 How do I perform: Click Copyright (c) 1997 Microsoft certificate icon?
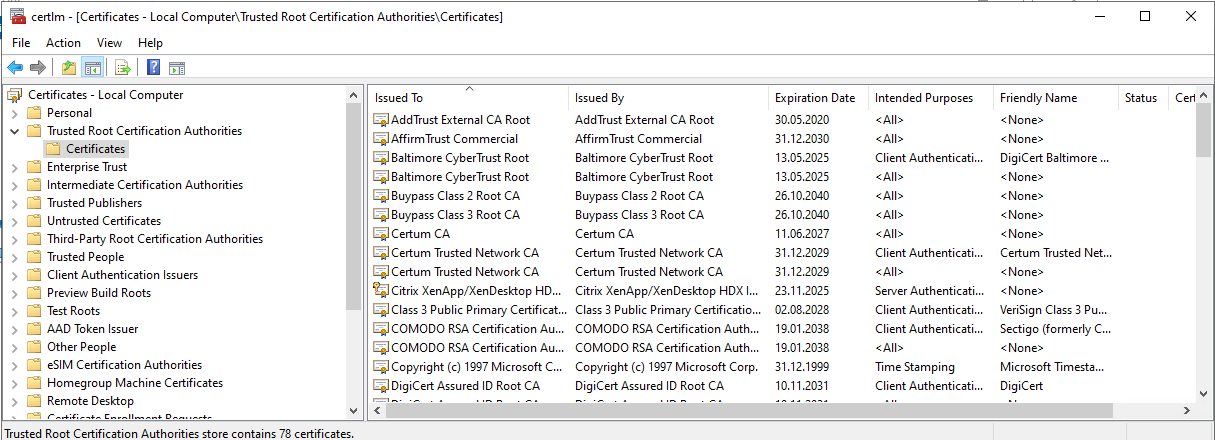[x=381, y=367]
